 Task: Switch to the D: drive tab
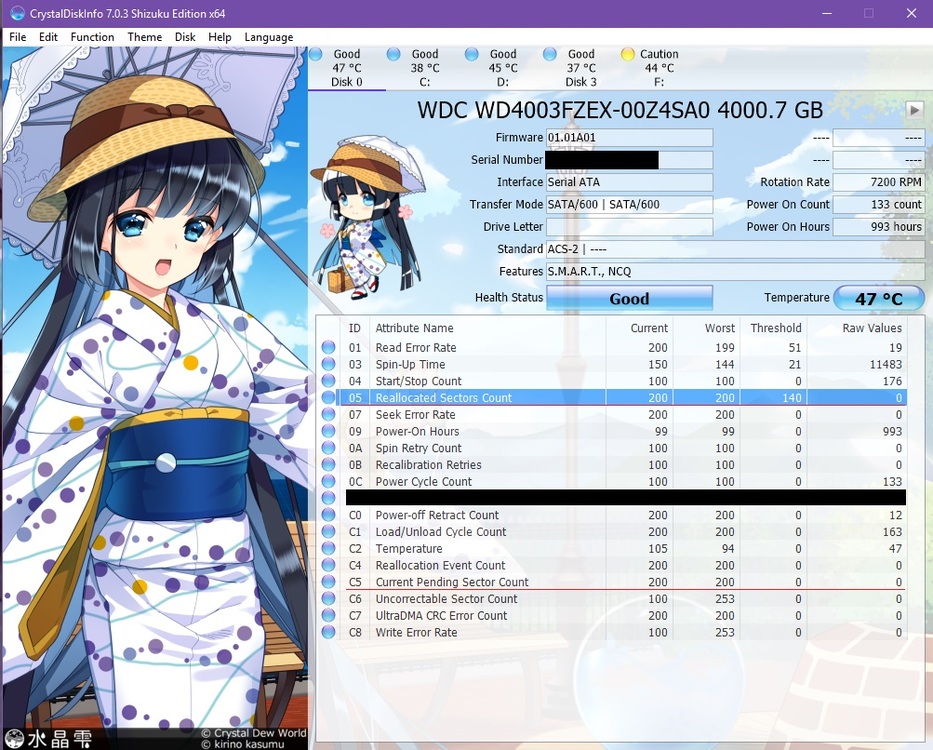click(x=503, y=68)
